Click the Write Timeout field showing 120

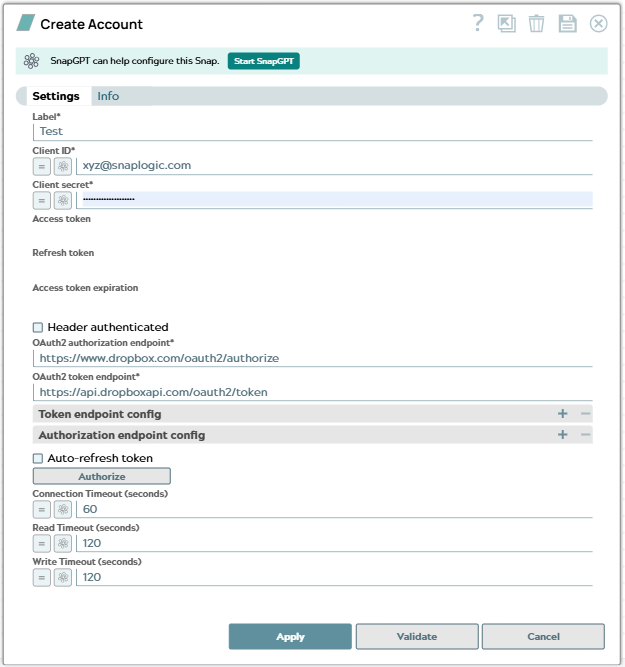coord(334,577)
